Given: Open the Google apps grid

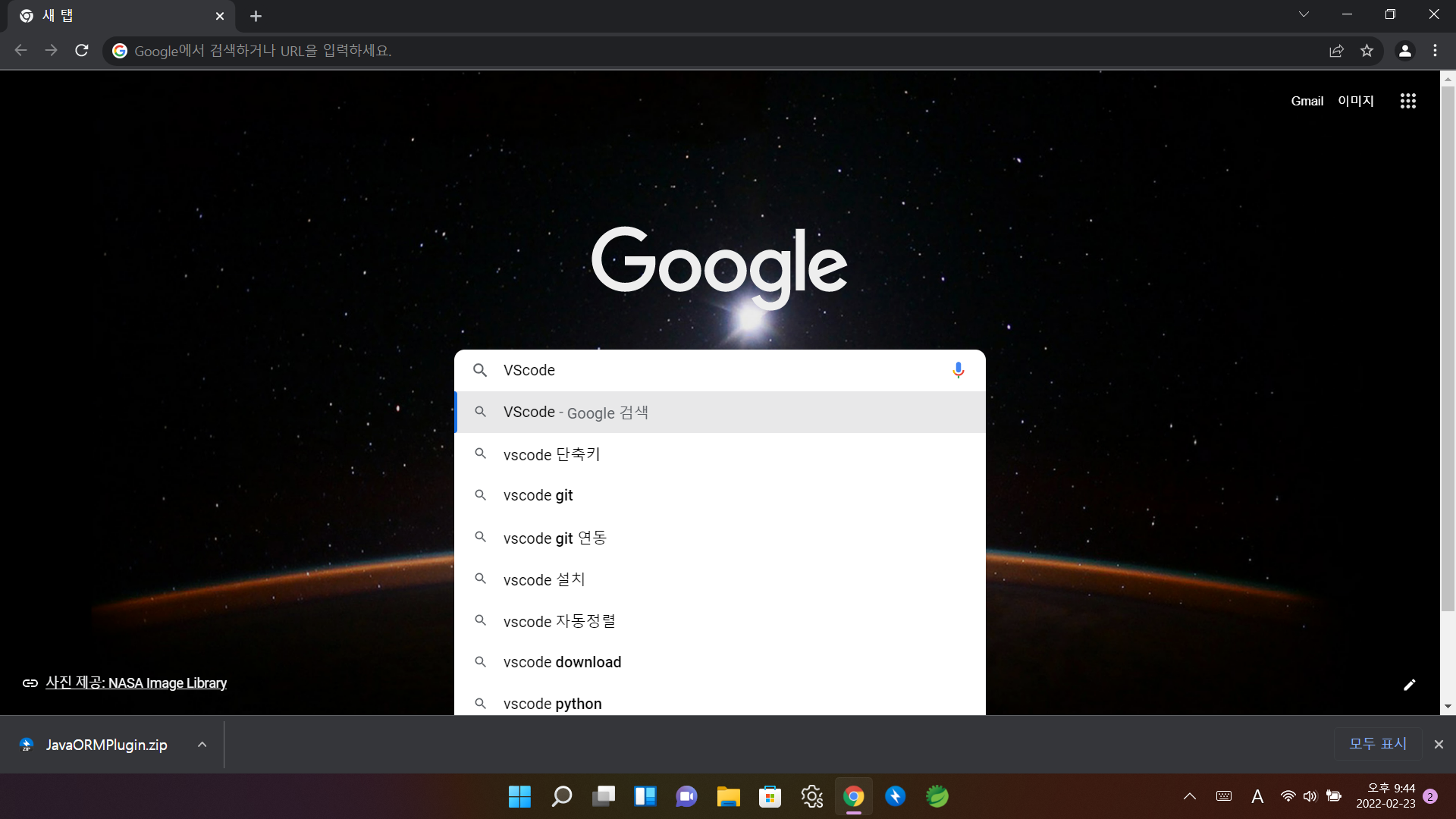Looking at the screenshot, I should [1407, 101].
